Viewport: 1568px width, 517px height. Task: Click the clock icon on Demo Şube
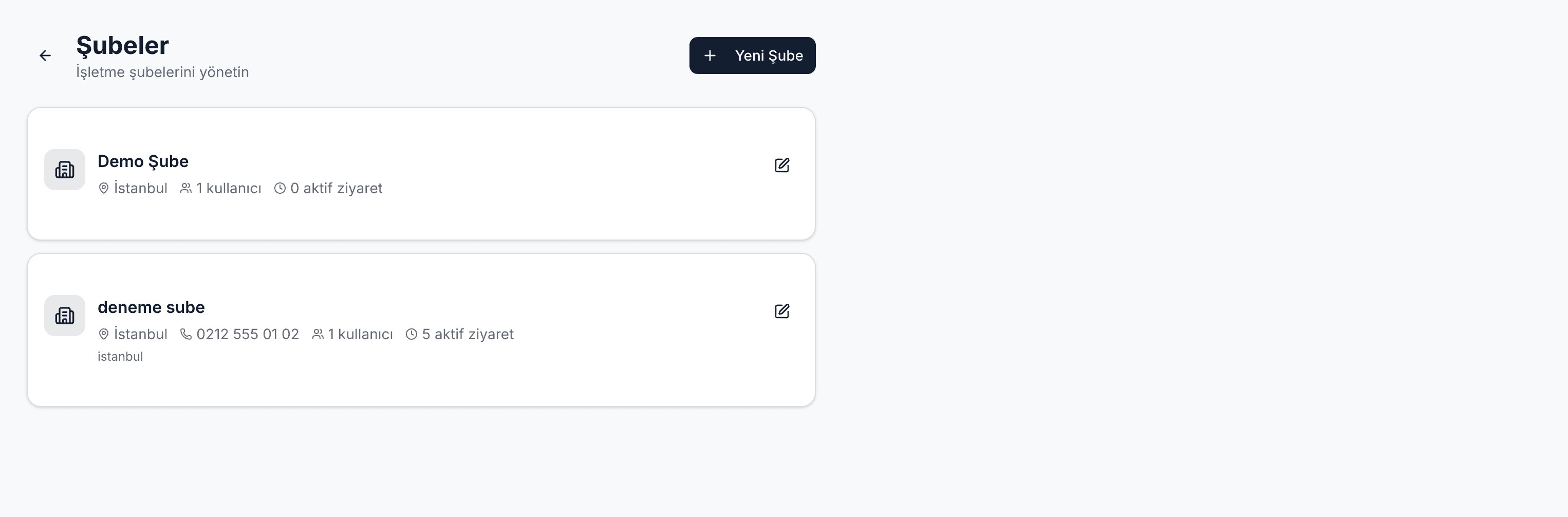(x=280, y=189)
